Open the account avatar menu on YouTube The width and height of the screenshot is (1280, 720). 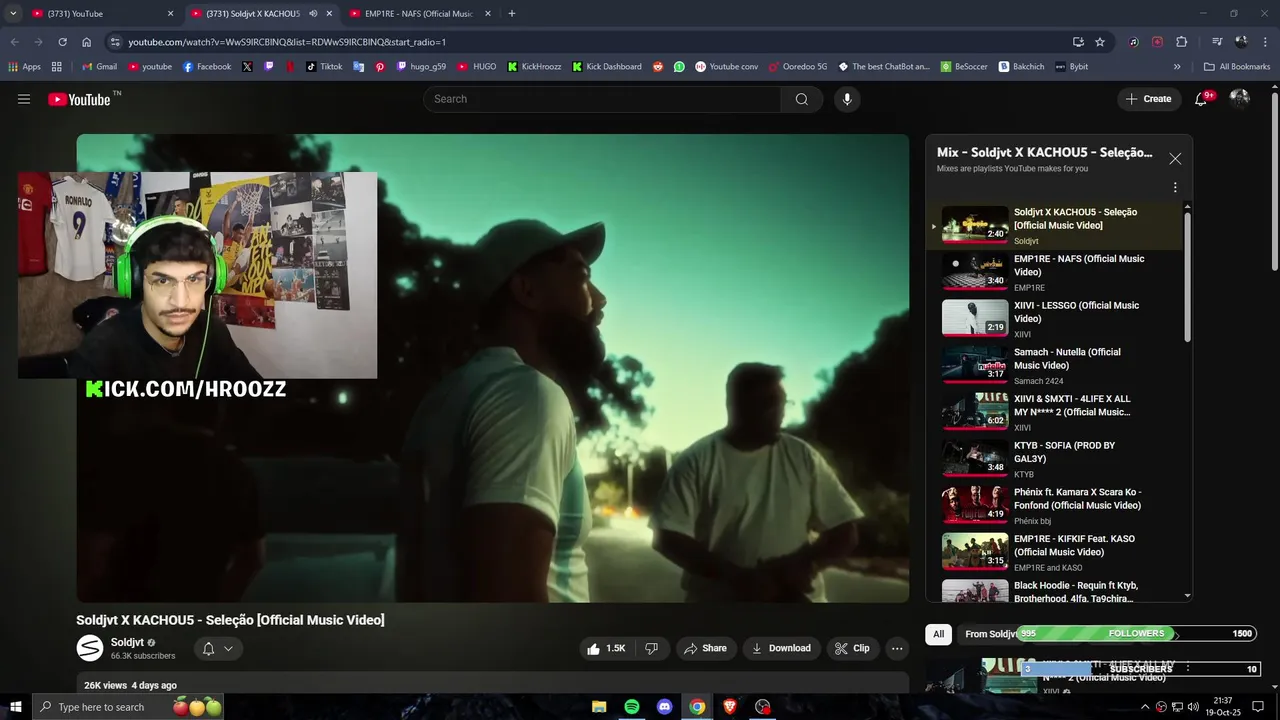(1240, 98)
